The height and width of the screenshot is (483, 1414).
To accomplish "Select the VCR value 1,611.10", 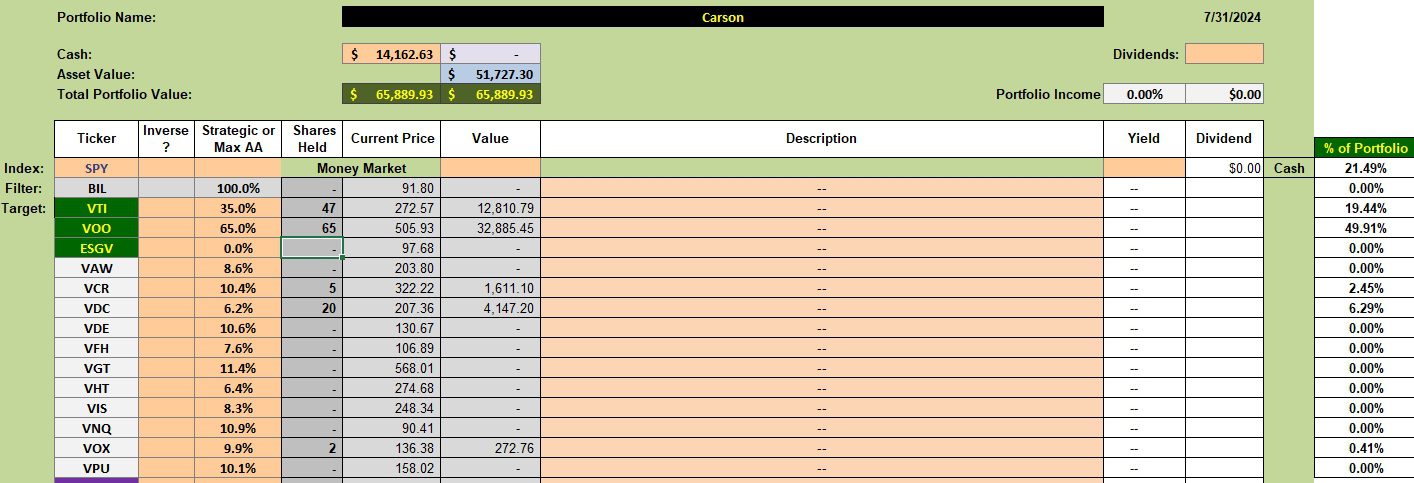I will coord(490,288).
